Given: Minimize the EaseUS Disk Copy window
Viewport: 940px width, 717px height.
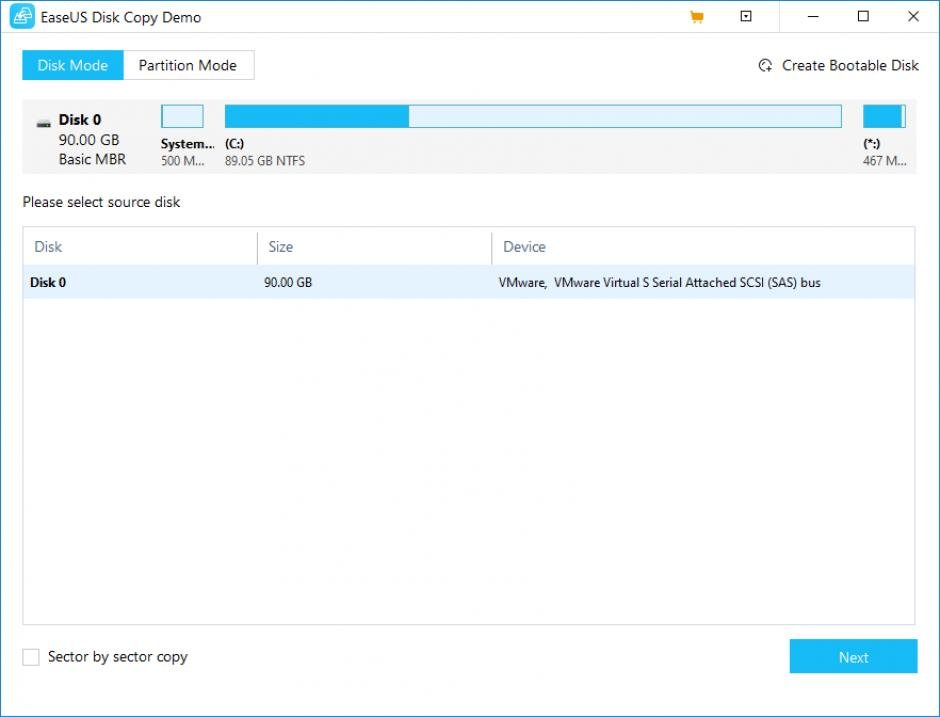Looking at the screenshot, I should pos(813,17).
